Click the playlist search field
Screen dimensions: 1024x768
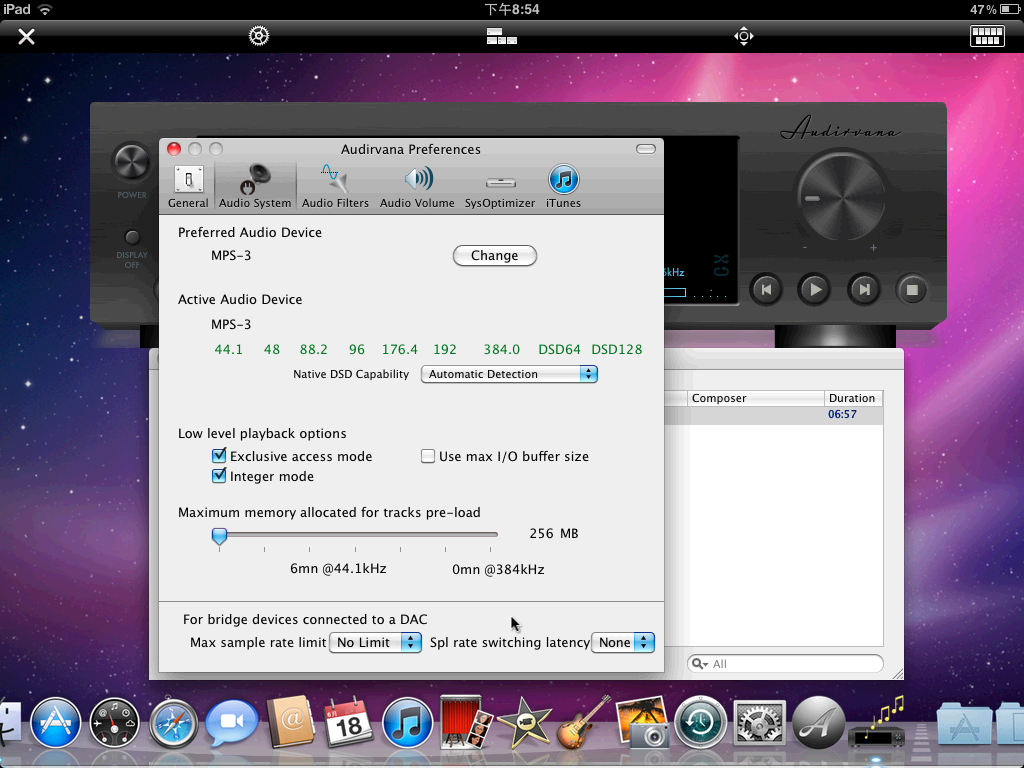[x=785, y=664]
